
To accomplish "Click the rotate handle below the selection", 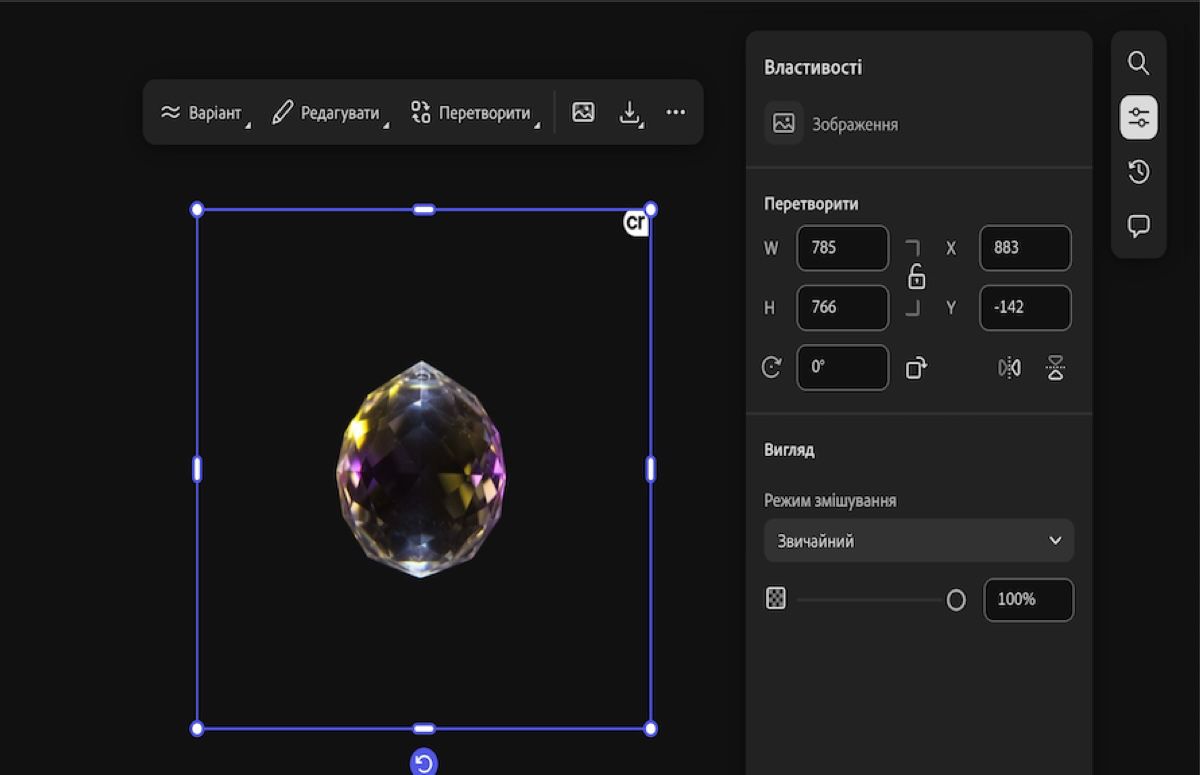I will 424,763.
